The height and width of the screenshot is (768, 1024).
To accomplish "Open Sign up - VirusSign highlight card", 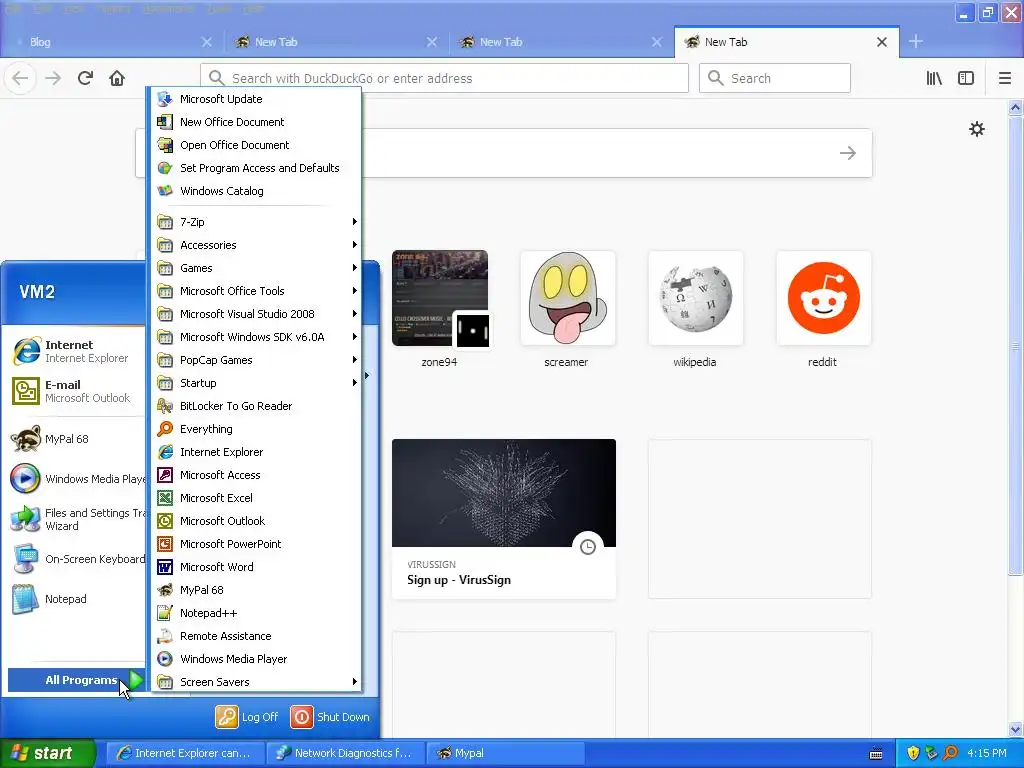I will (504, 519).
